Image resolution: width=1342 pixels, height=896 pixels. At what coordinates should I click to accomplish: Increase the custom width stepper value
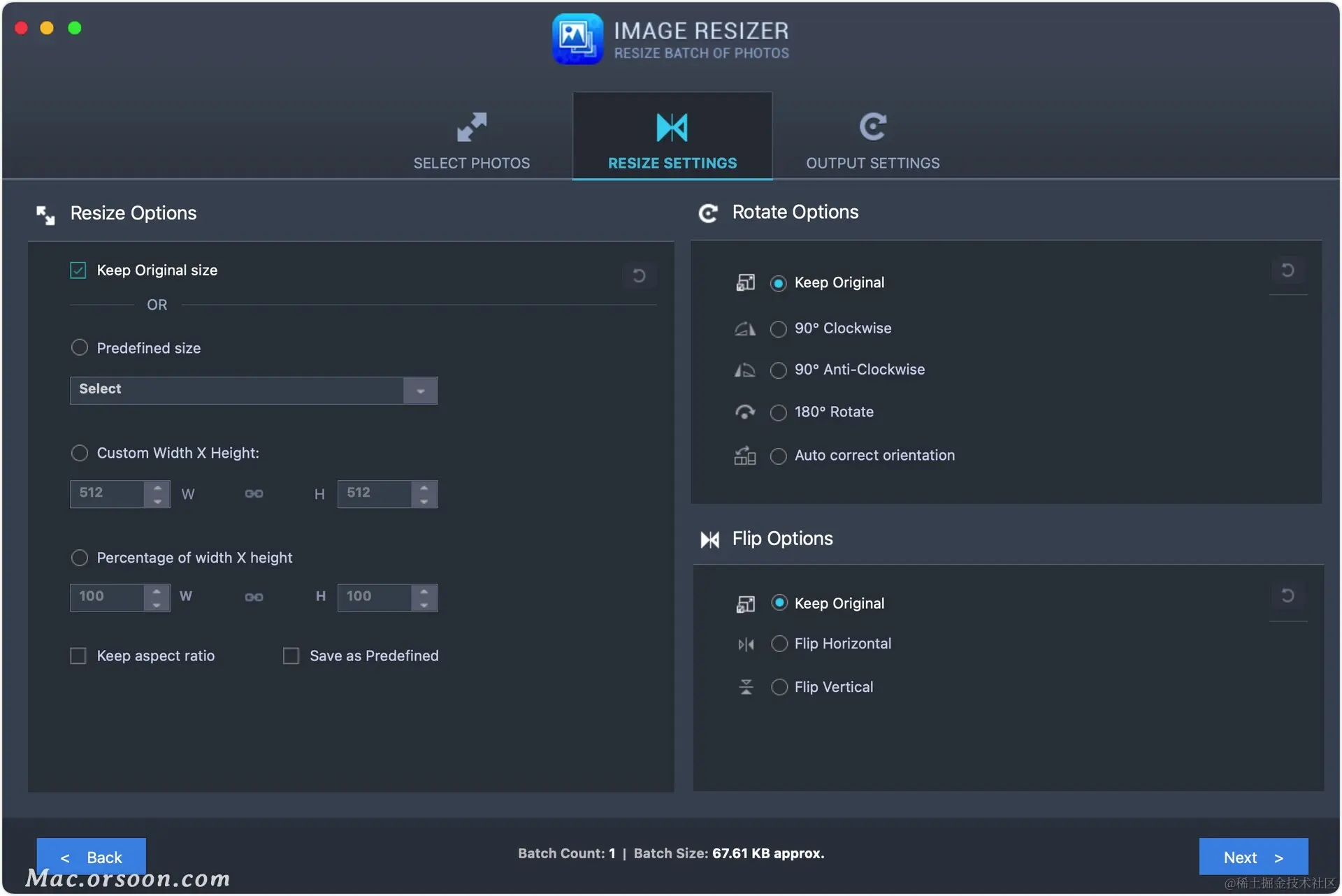[x=157, y=487]
